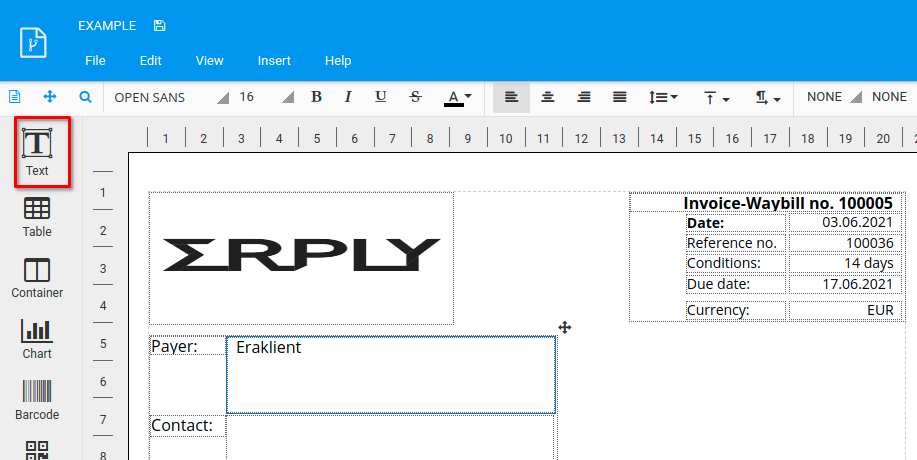Click the move handle above Eraklient box
The image size is (917, 460).
[564, 327]
